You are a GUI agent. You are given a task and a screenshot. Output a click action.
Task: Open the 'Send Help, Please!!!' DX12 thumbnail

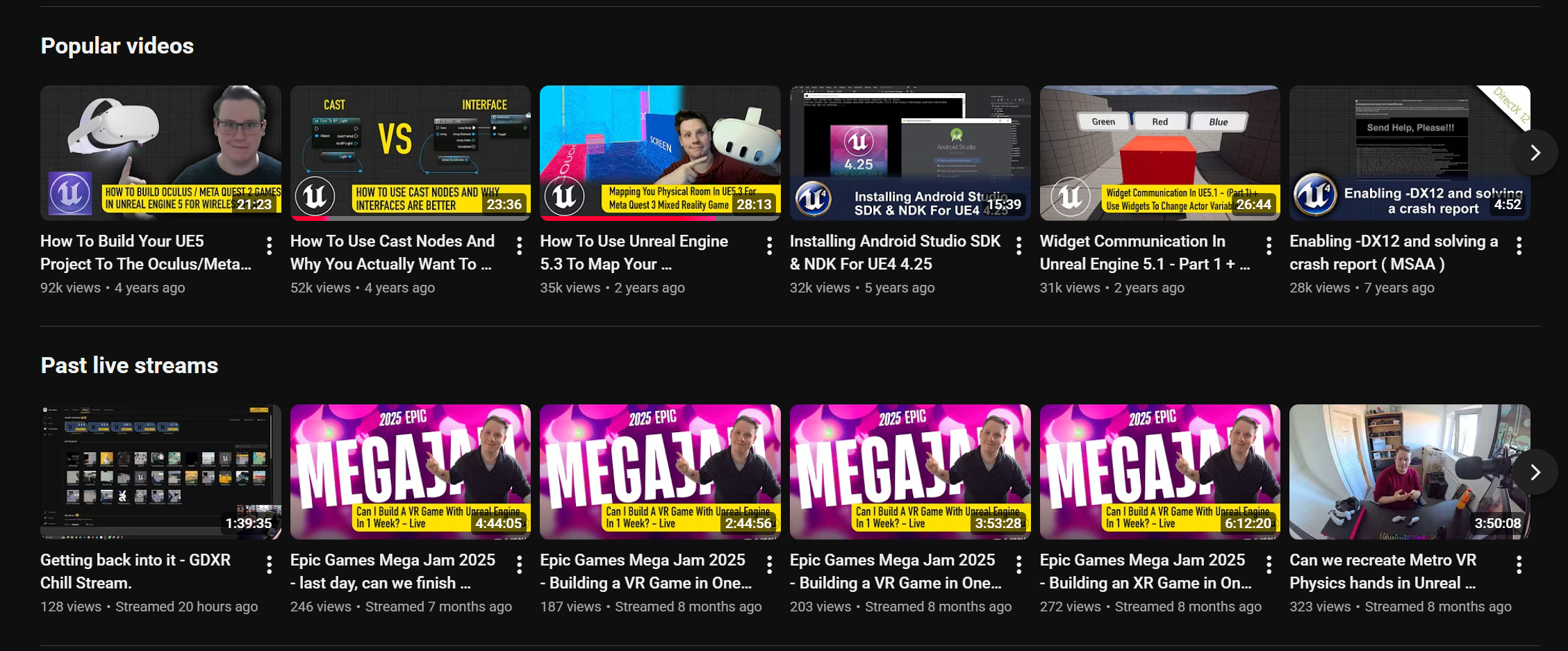point(1410,153)
